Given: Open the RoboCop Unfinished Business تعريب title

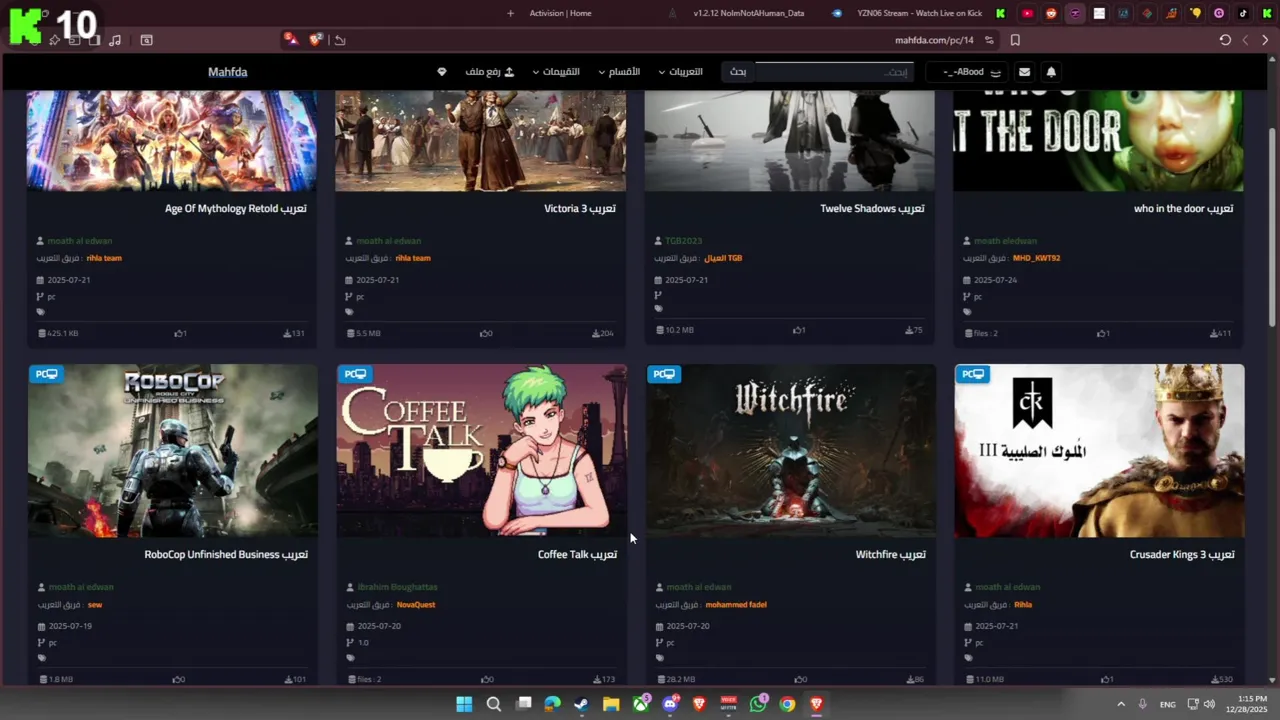Looking at the screenshot, I should 226,555.
